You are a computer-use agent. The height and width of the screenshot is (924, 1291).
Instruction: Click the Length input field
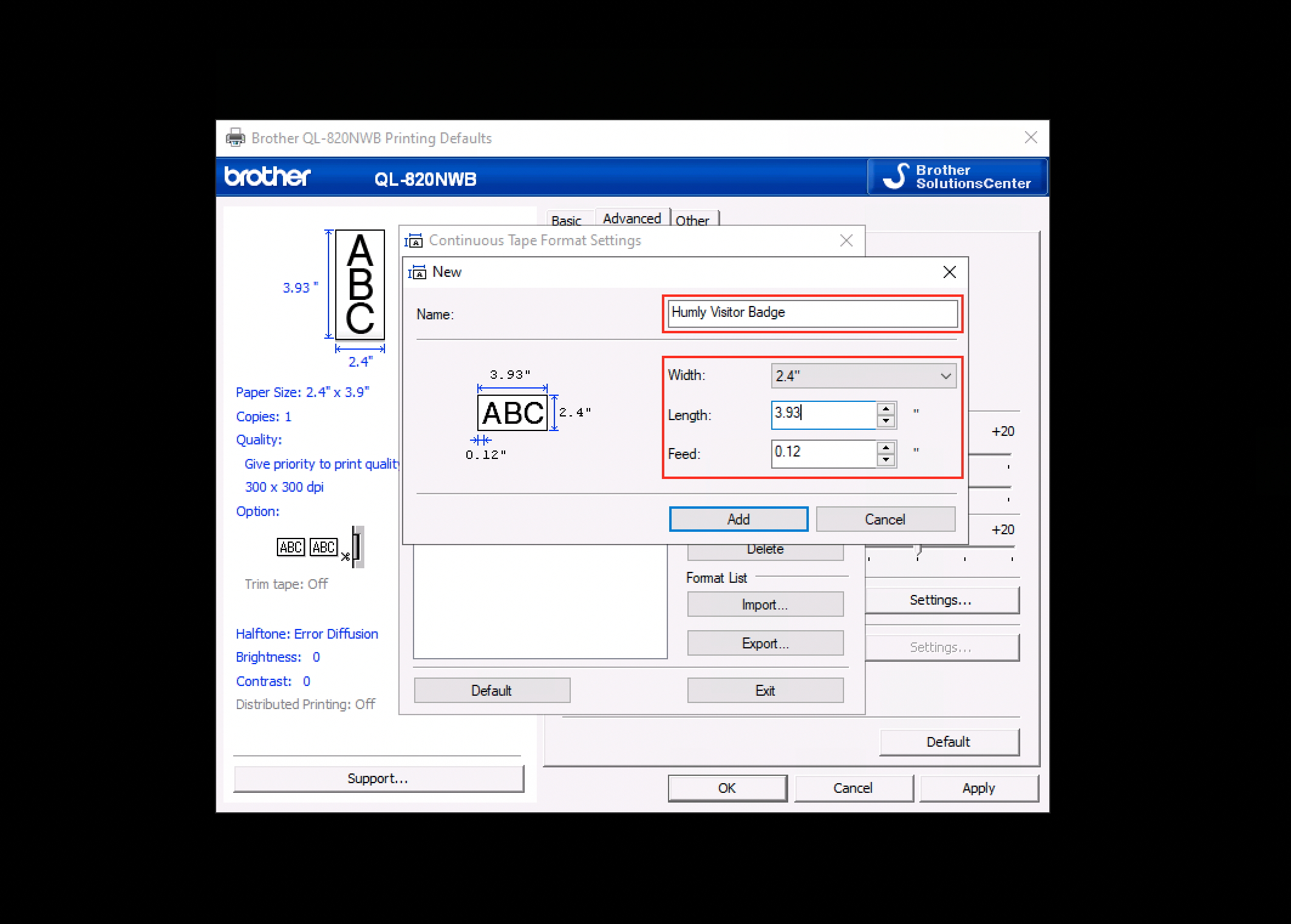(x=823, y=415)
